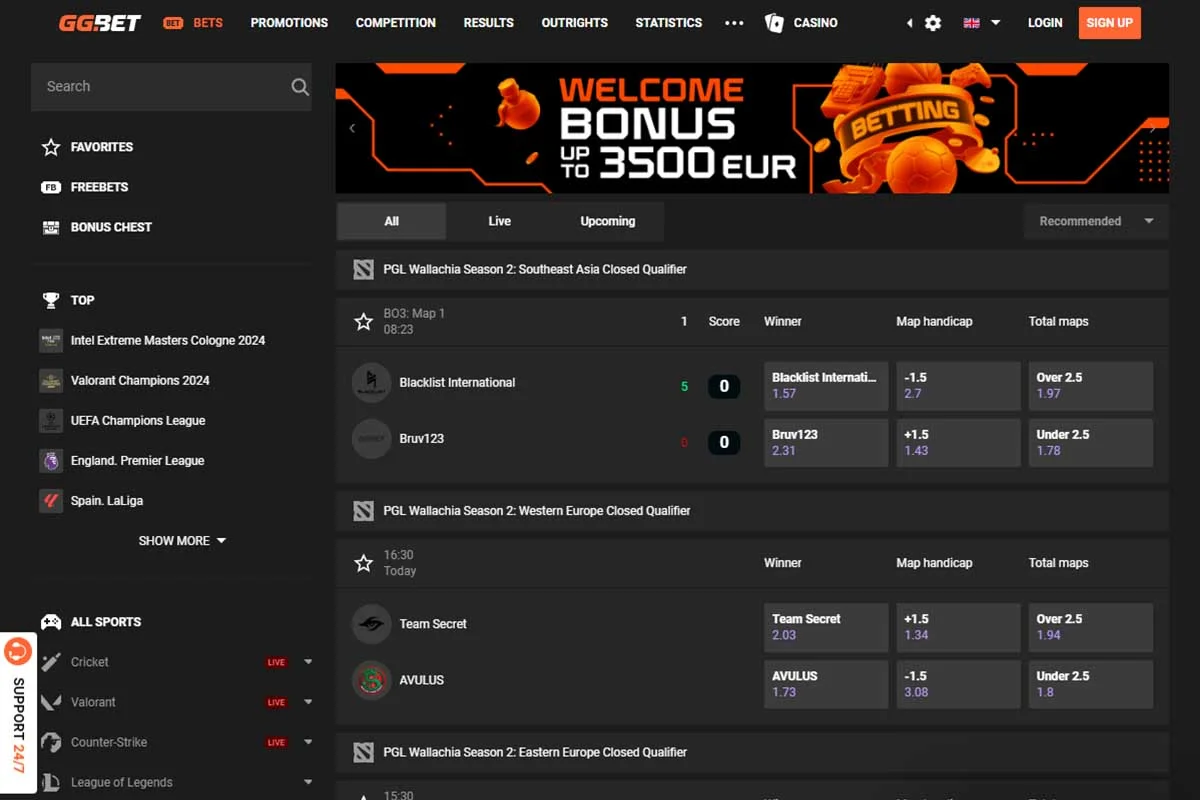Click UEFA Champions League icon
This screenshot has height=800, width=1200.
(51, 420)
